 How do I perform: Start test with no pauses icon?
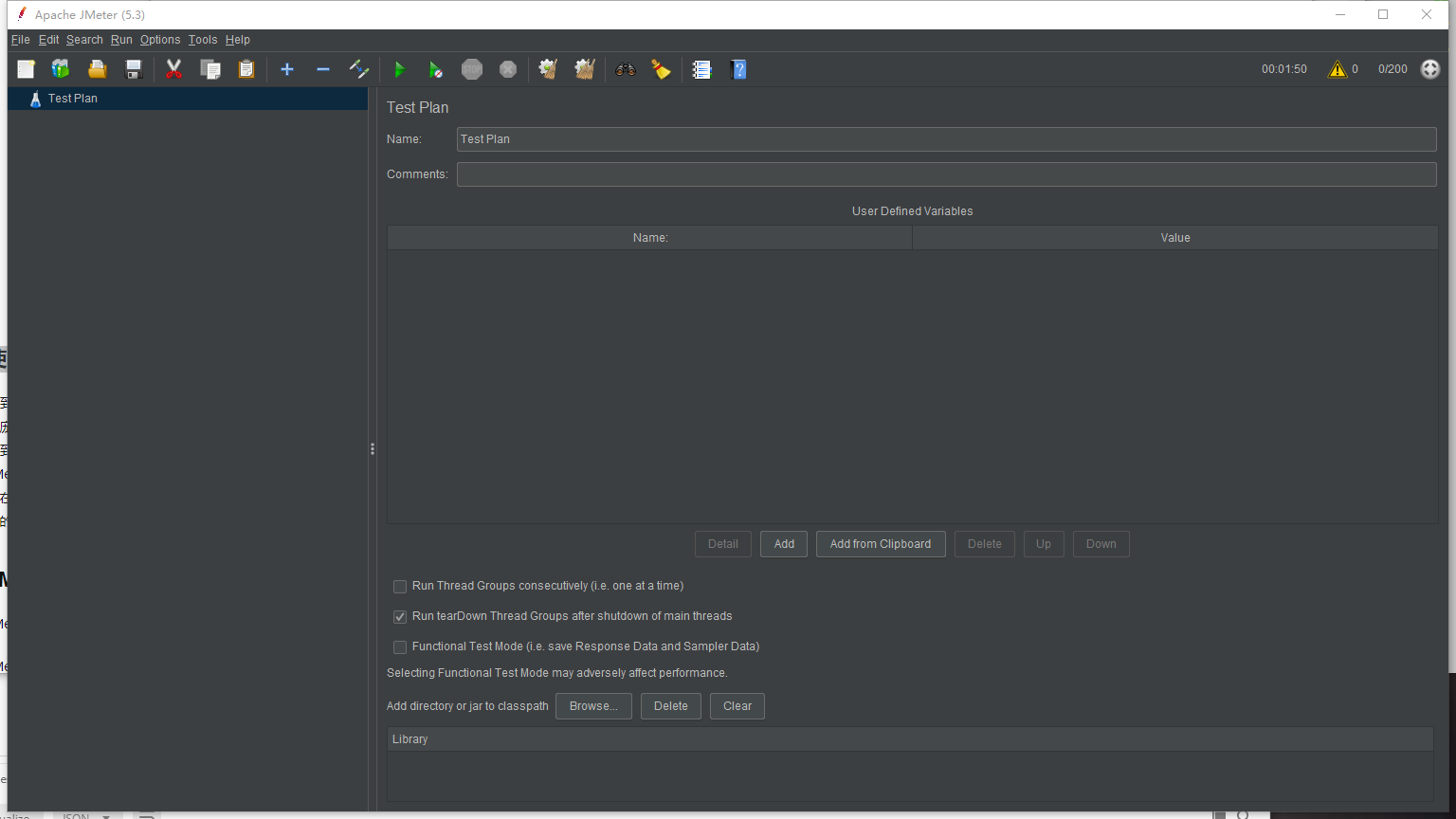435,69
